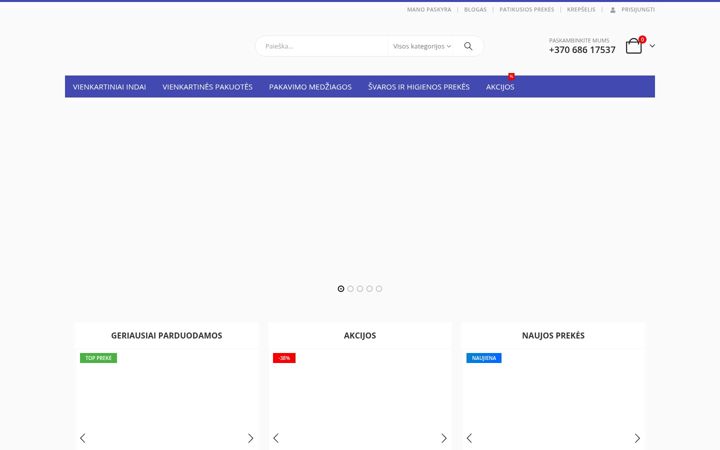Previous arrow in Naujos prekės carousel
Viewport: 720px width, 450px height.
pos(469,438)
